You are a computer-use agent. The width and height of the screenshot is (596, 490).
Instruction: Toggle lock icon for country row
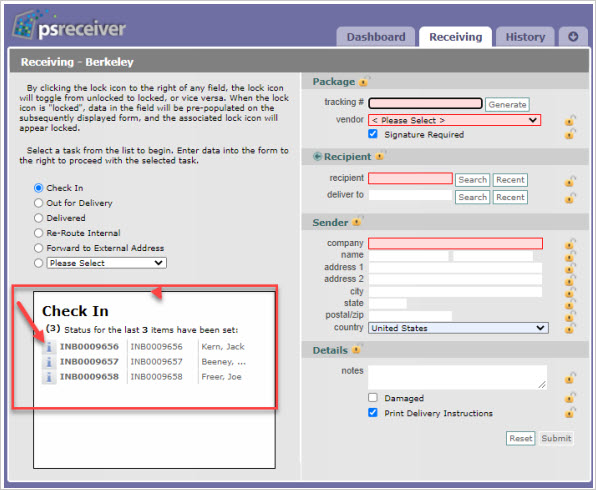(570, 328)
